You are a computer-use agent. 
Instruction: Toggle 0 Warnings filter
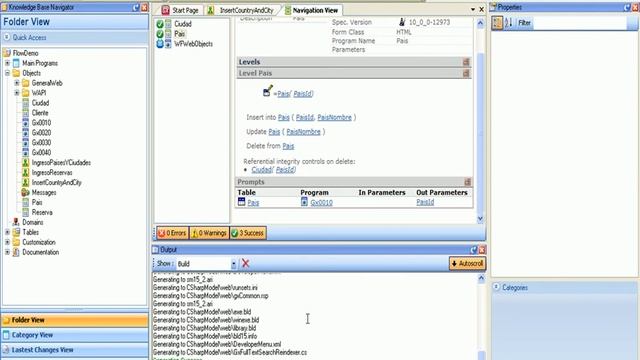click(x=209, y=233)
